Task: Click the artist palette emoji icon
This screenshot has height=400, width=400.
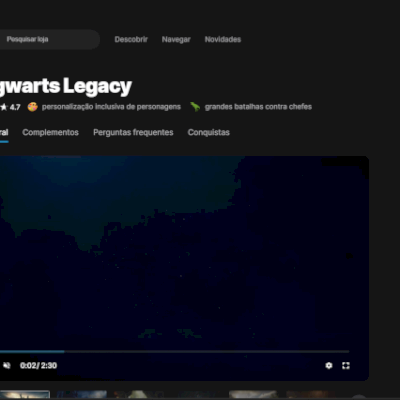Action: [x=32, y=107]
